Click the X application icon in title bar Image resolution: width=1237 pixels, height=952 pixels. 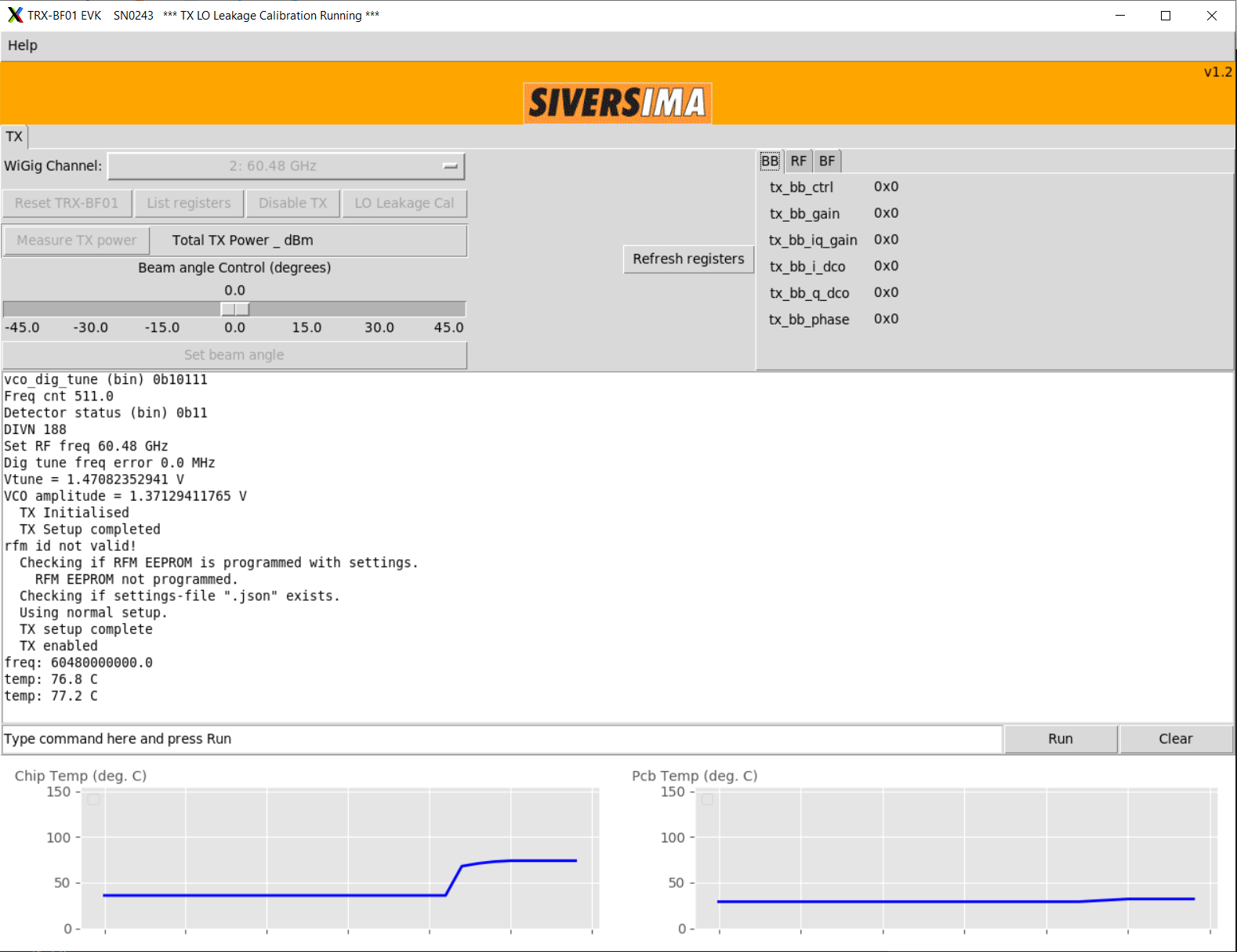(x=15, y=15)
